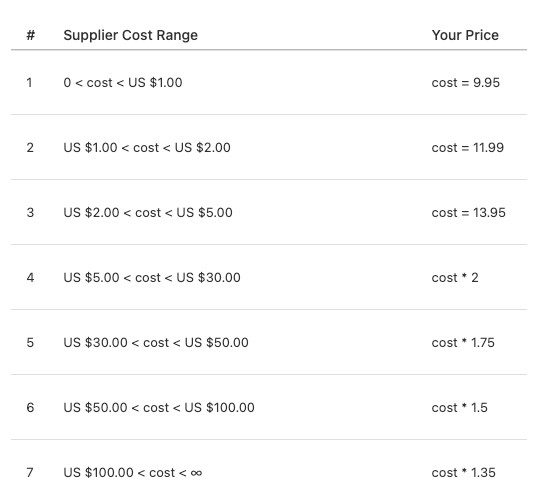The width and height of the screenshot is (537, 504).
Task: Click the Supplier Cost Range column header
Action: click(x=130, y=35)
